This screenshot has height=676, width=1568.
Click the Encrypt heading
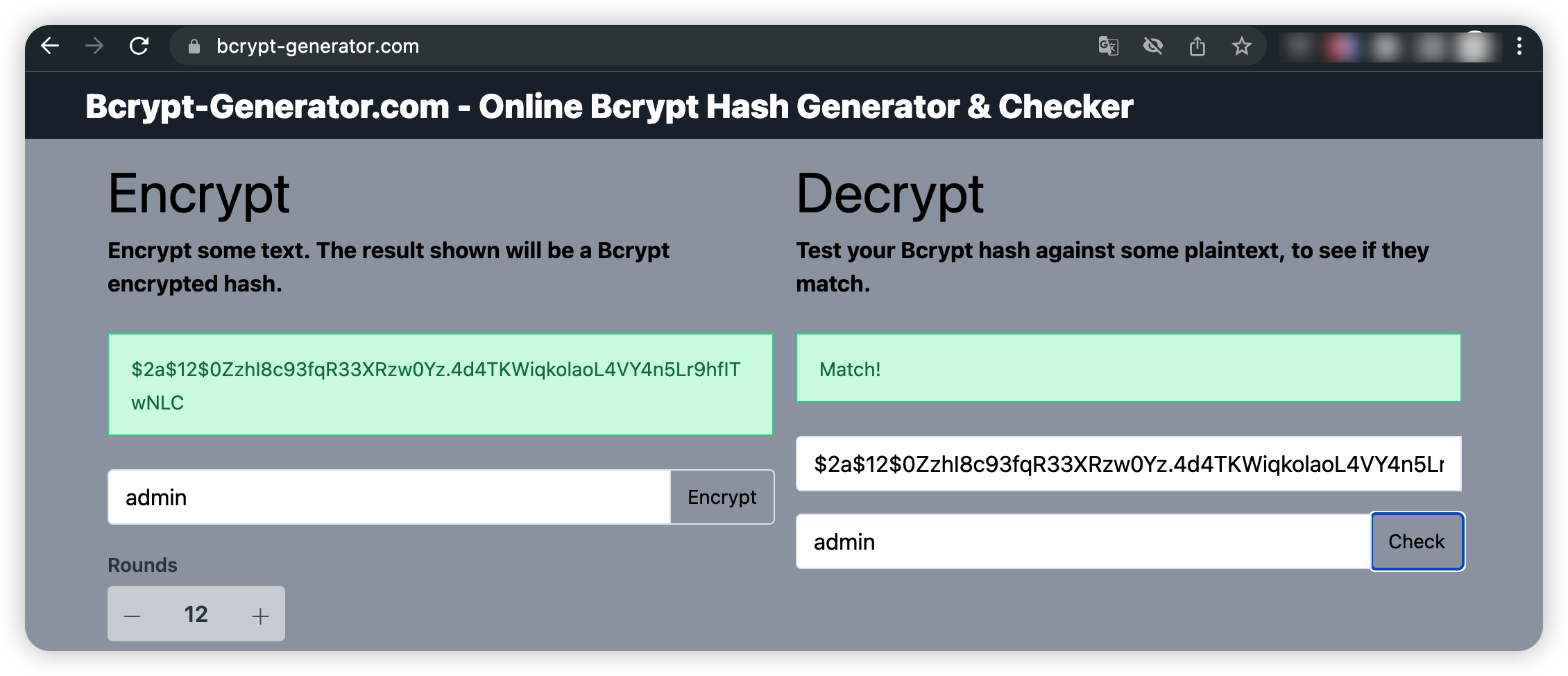[x=198, y=194]
